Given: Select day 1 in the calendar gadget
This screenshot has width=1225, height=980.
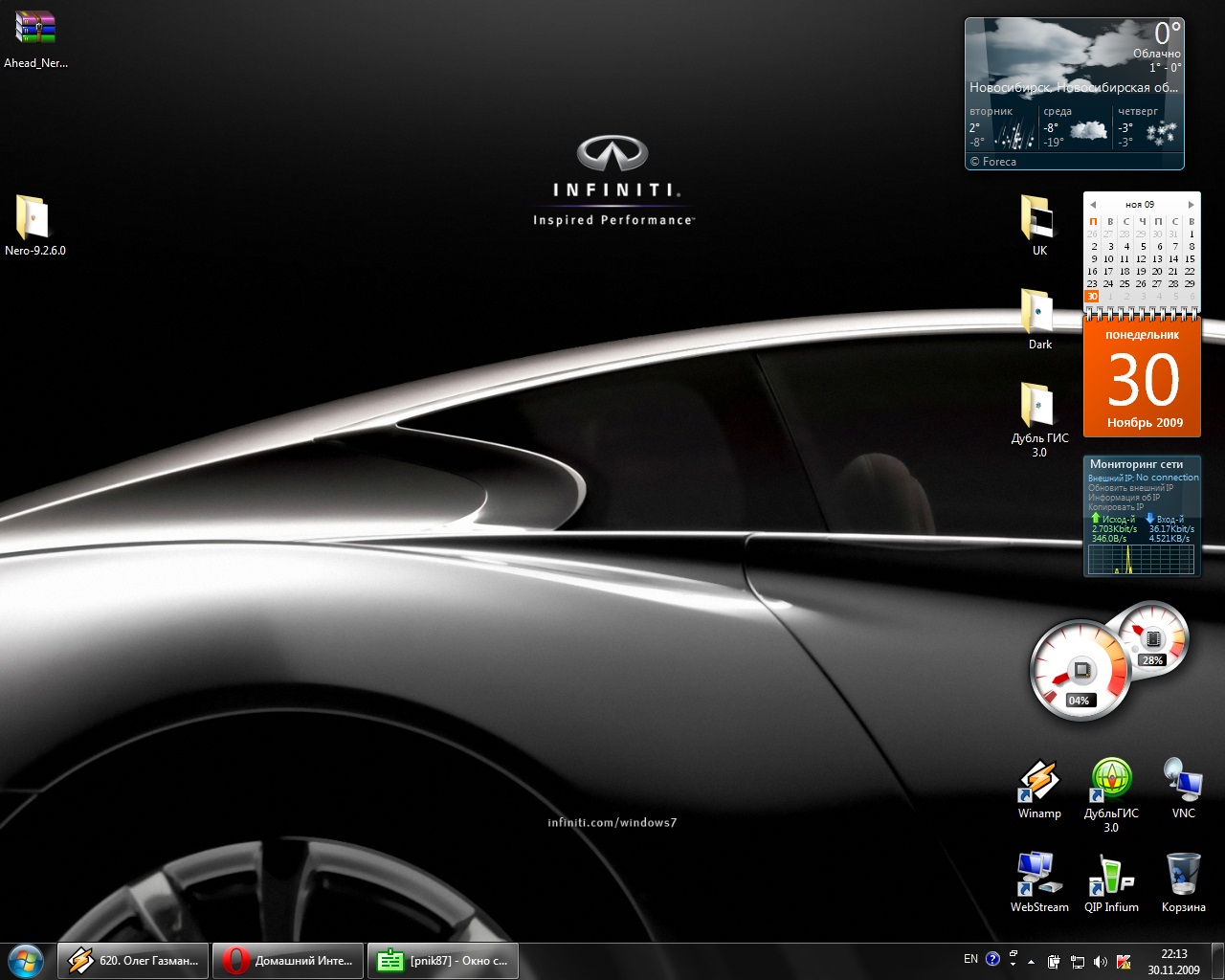Looking at the screenshot, I should pos(1192,234).
